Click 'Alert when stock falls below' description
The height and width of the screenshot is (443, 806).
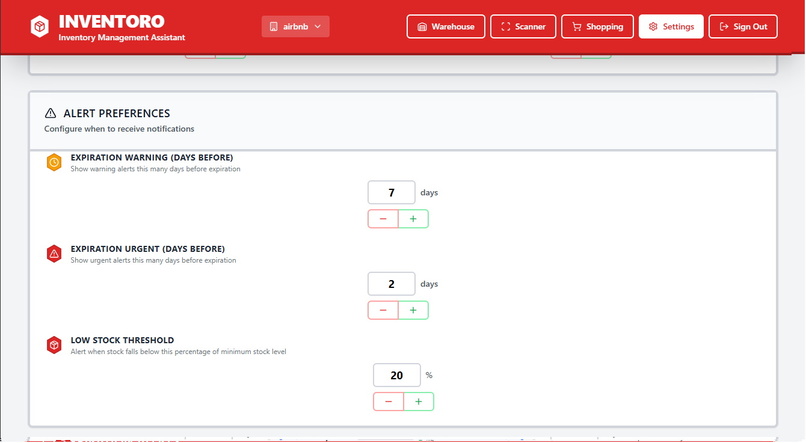click(178, 352)
